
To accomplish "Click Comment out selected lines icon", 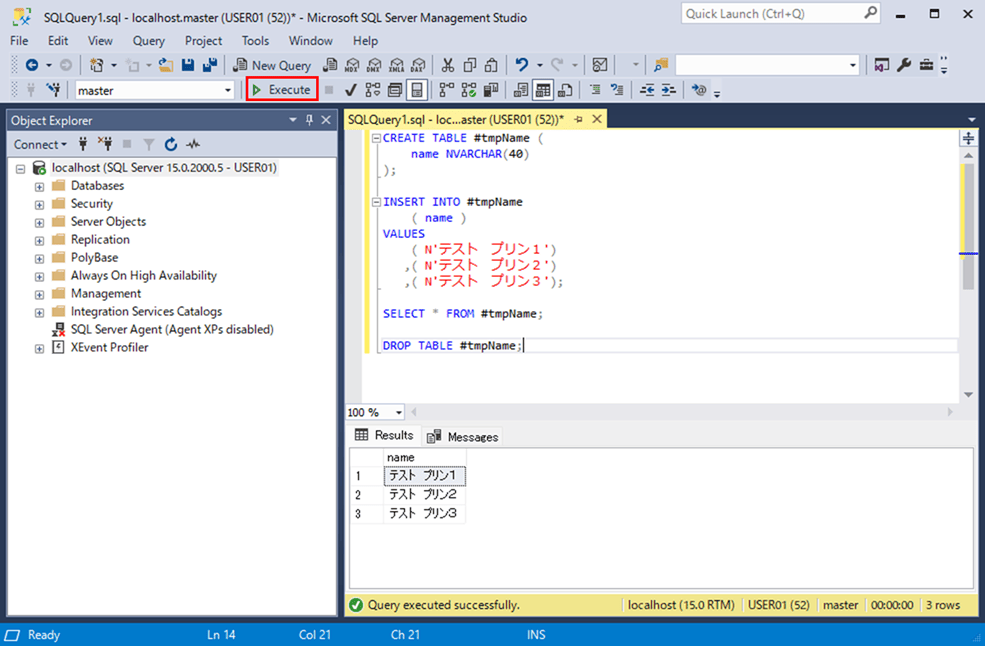I will coord(595,90).
